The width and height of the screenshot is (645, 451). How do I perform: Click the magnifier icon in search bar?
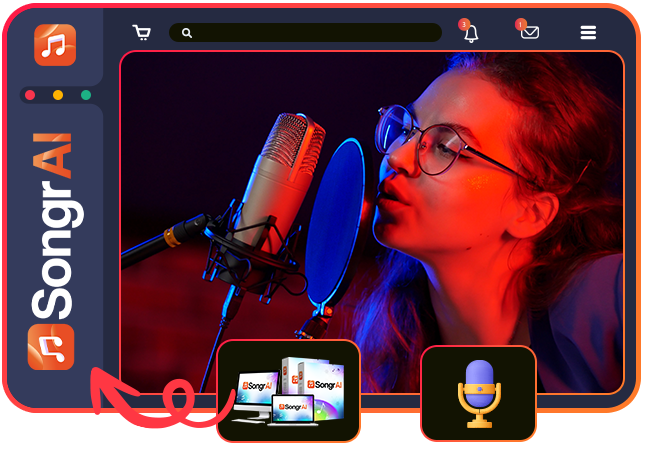pos(187,33)
